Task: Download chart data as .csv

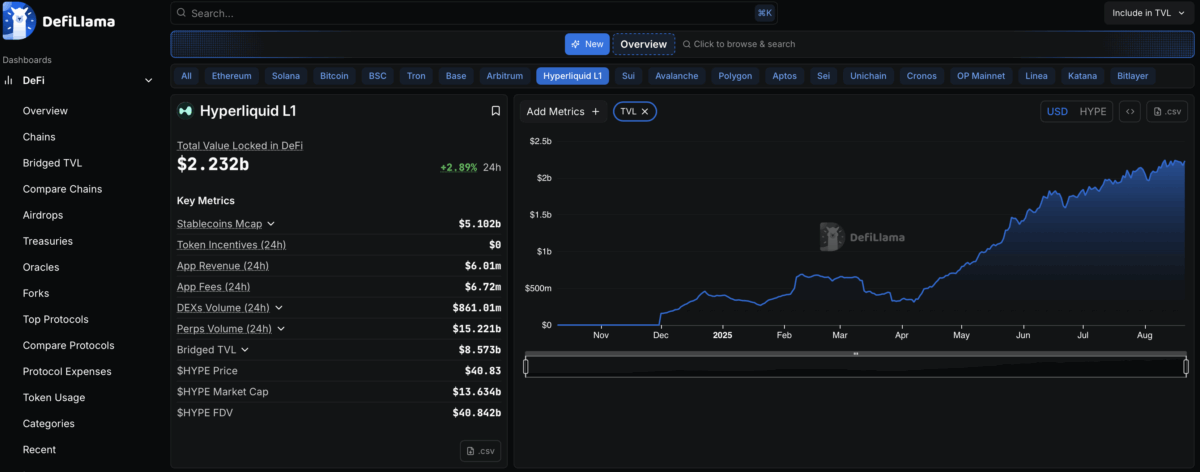Action: (1167, 111)
